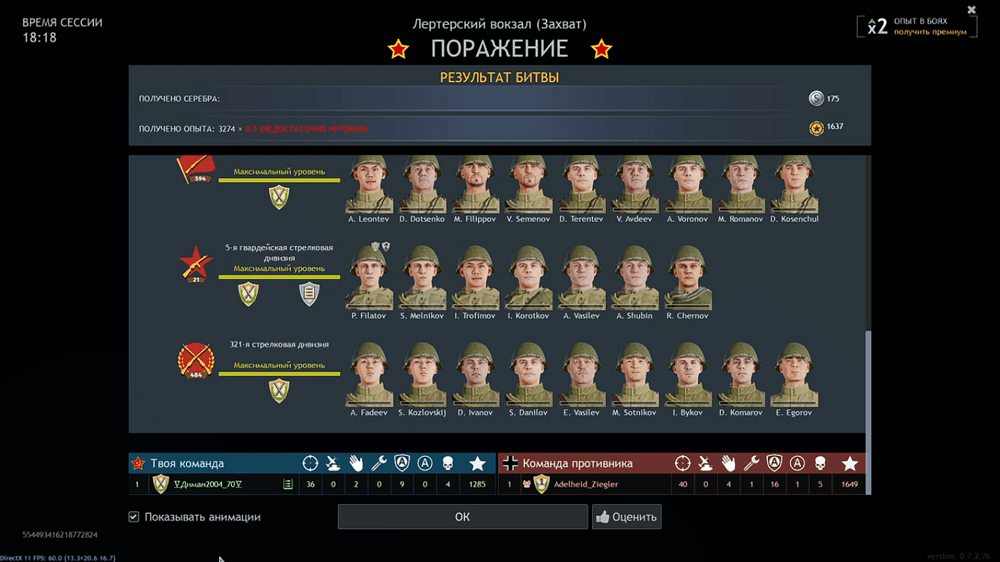Select soldier portrait R. Chernov
Image resolution: width=1000 pixels, height=562 pixels.
(x=687, y=278)
